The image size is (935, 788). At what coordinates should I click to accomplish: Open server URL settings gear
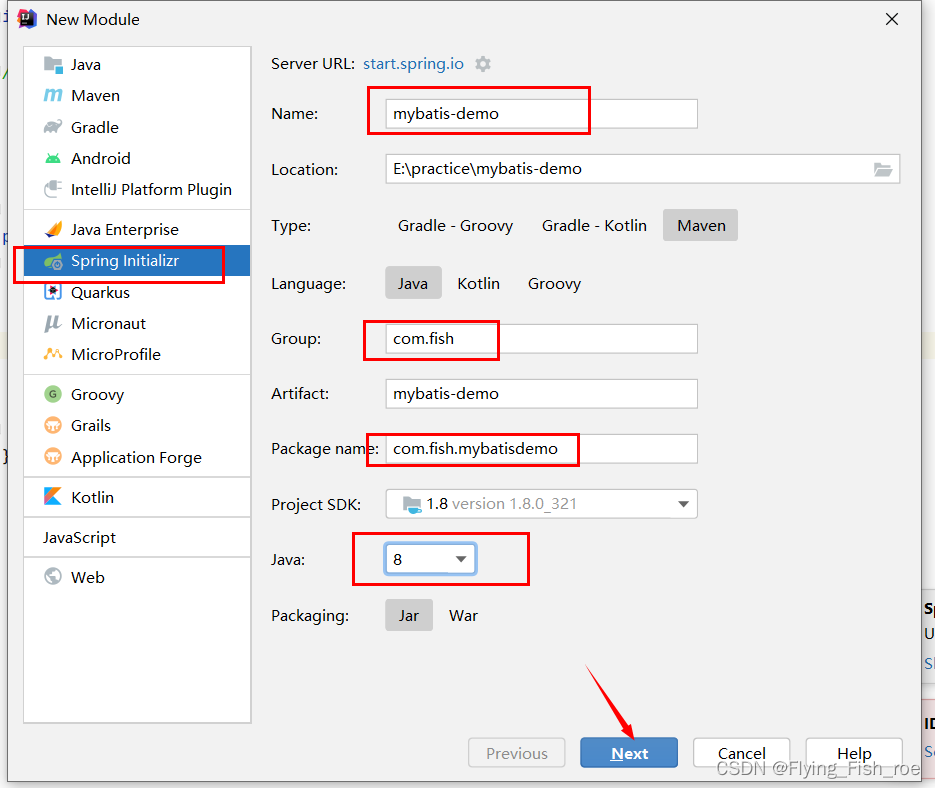point(483,64)
